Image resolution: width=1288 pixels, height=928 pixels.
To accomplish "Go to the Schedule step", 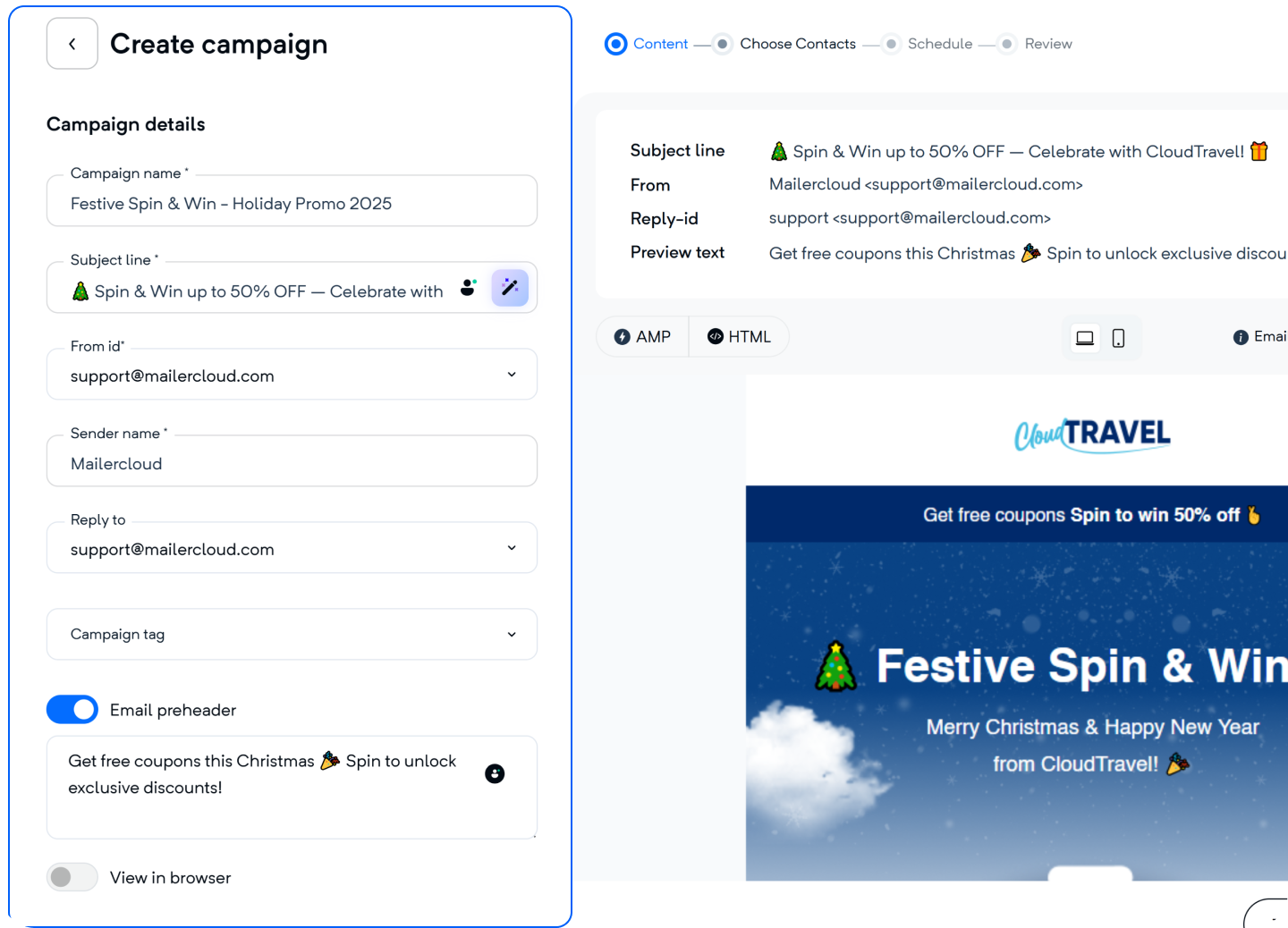I will [x=928, y=44].
